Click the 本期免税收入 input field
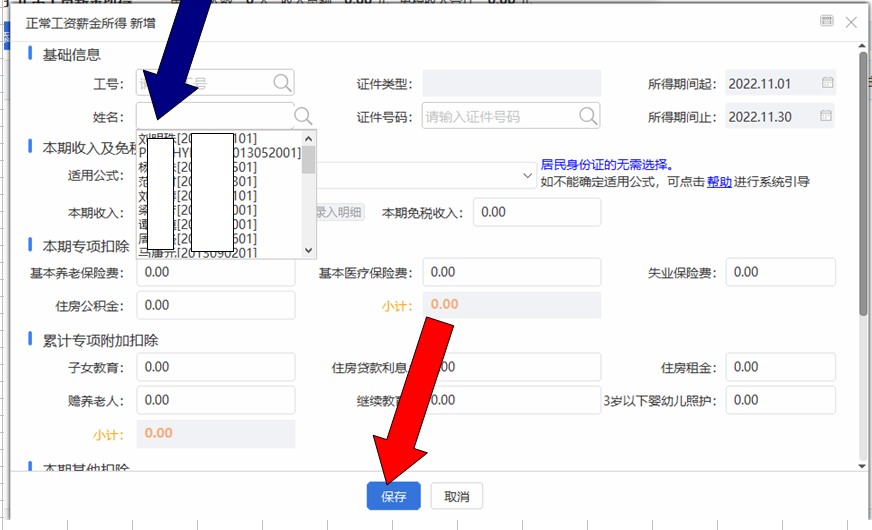This screenshot has height=530, width=872. (x=537, y=212)
